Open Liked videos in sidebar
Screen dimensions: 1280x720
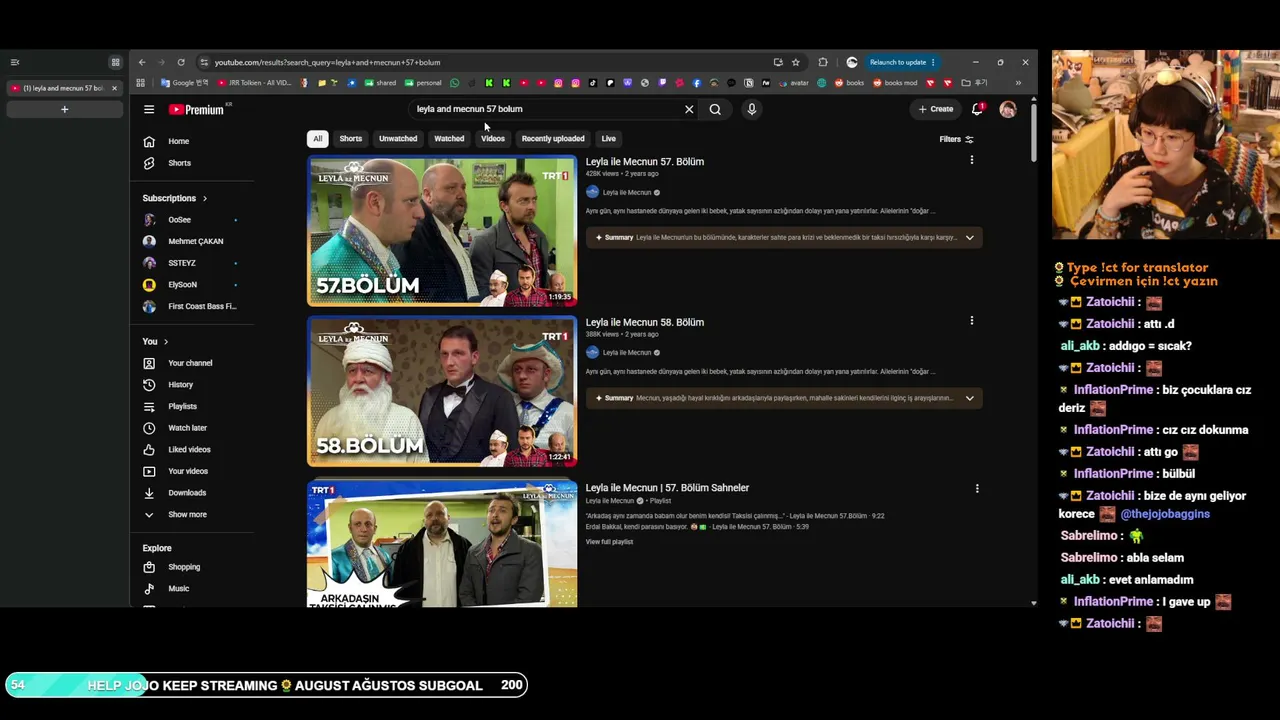coord(190,450)
